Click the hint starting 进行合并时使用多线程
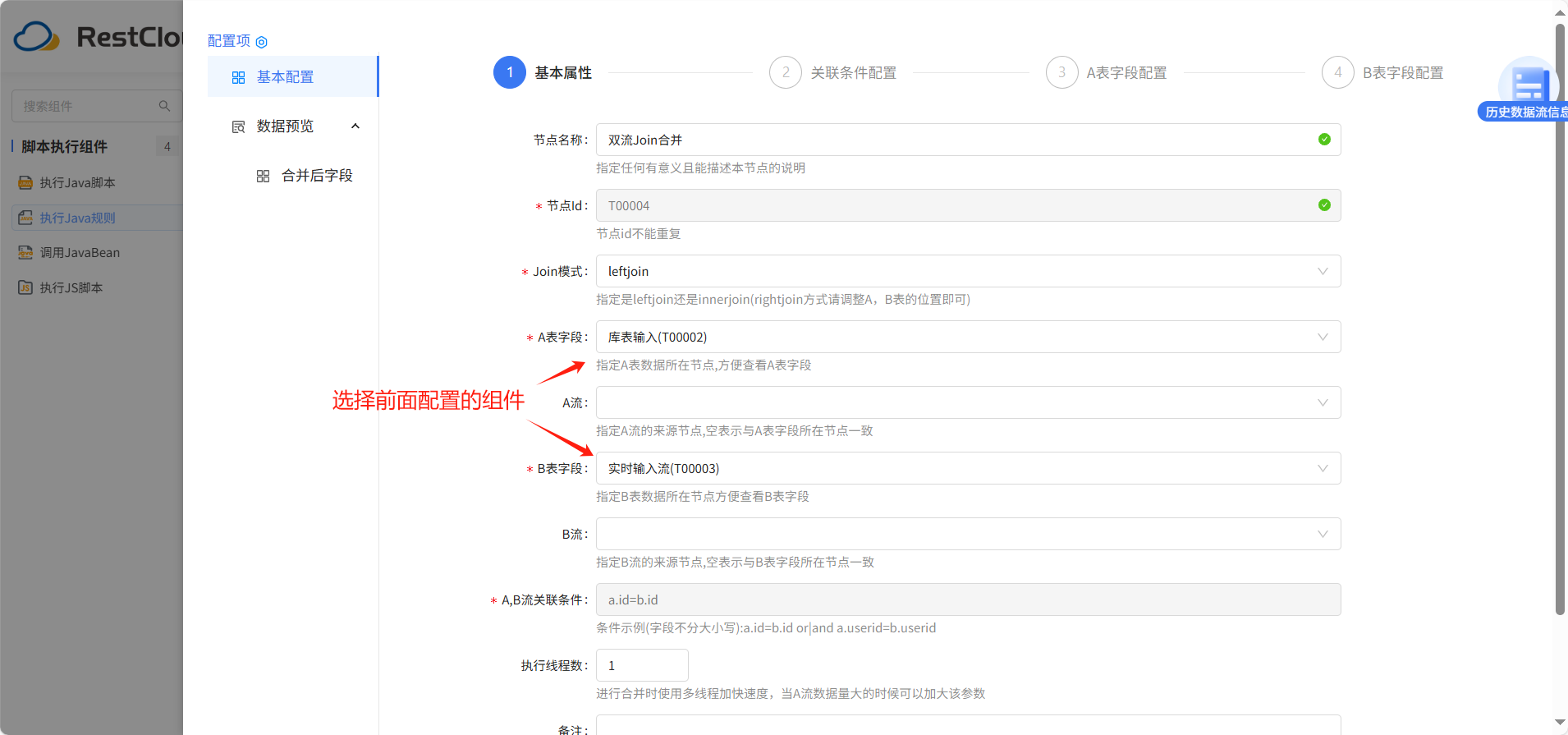This screenshot has width=1568, height=735. coord(791,694)
